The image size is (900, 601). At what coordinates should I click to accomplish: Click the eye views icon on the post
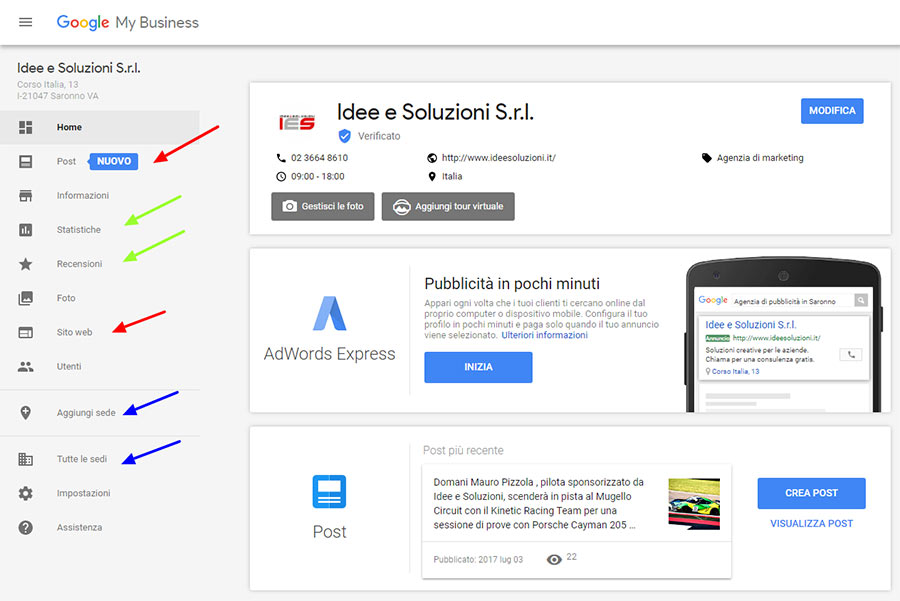pos(554,560)
